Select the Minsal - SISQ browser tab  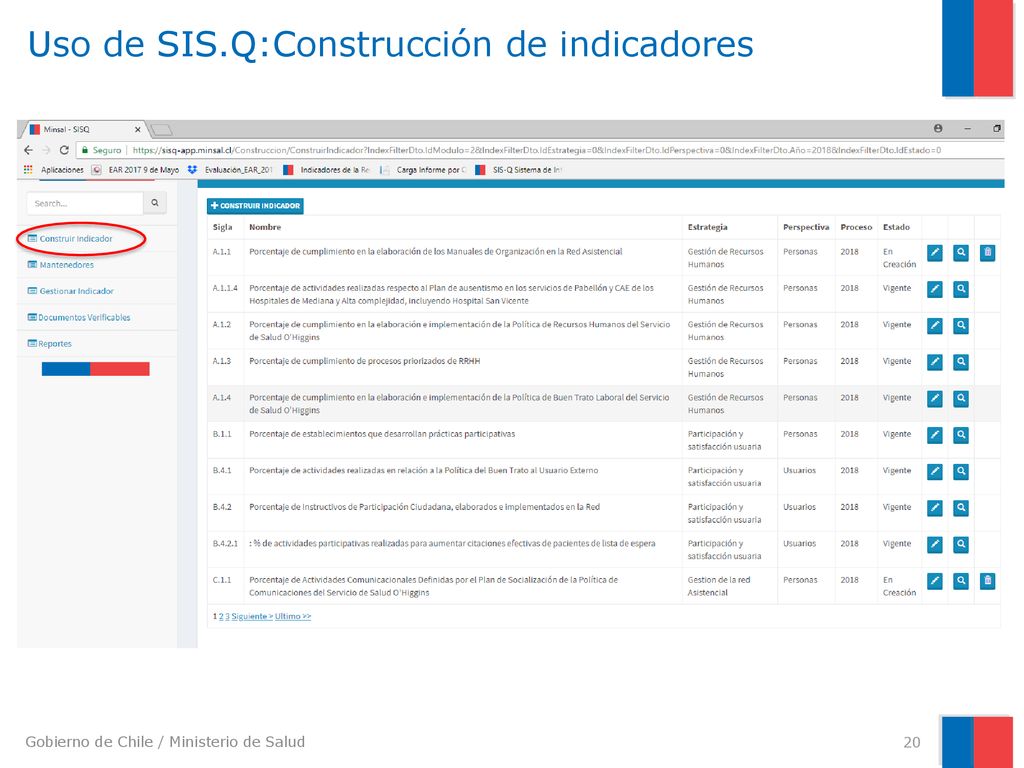pos(84,129)
